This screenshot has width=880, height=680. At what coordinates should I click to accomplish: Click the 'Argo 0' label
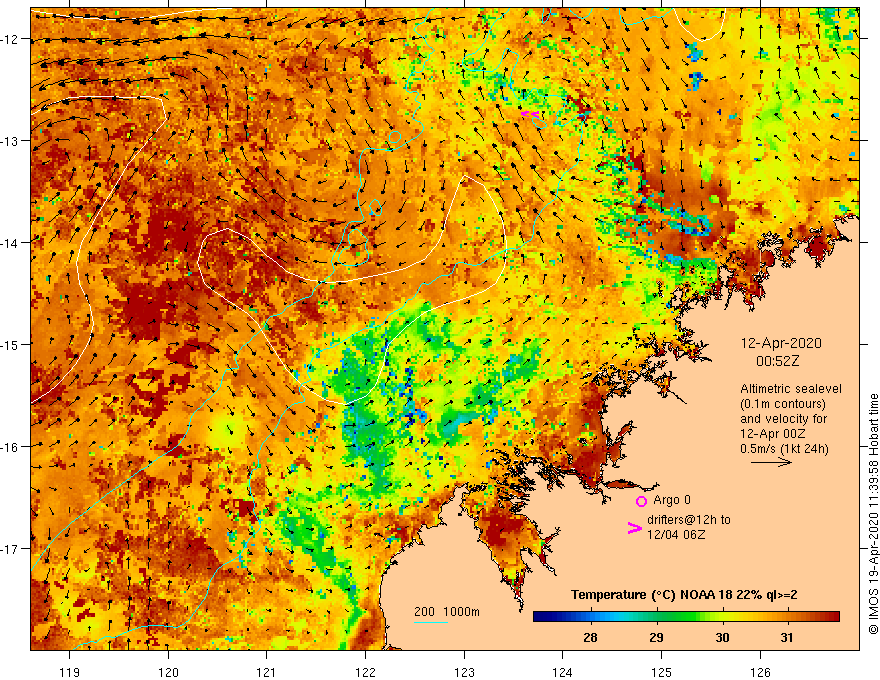(x=672, y=500)
